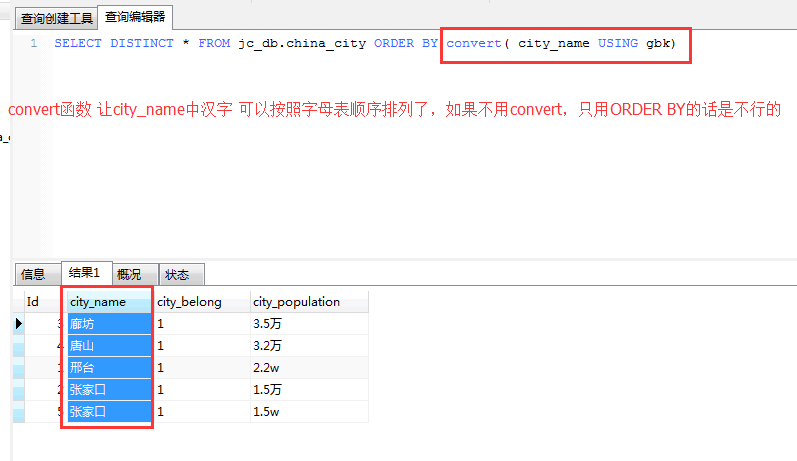Select the 邢台 city_name cell
Image resolution: width=797 pixels, height=461 pixels.
click(109, 367)
